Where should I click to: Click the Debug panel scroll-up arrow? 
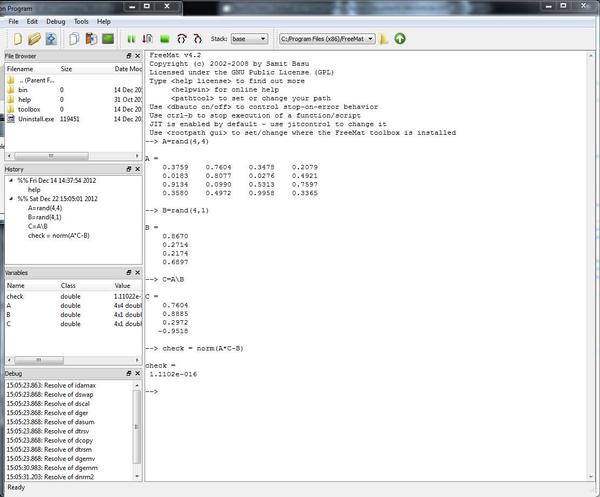(x=137, y=385)
